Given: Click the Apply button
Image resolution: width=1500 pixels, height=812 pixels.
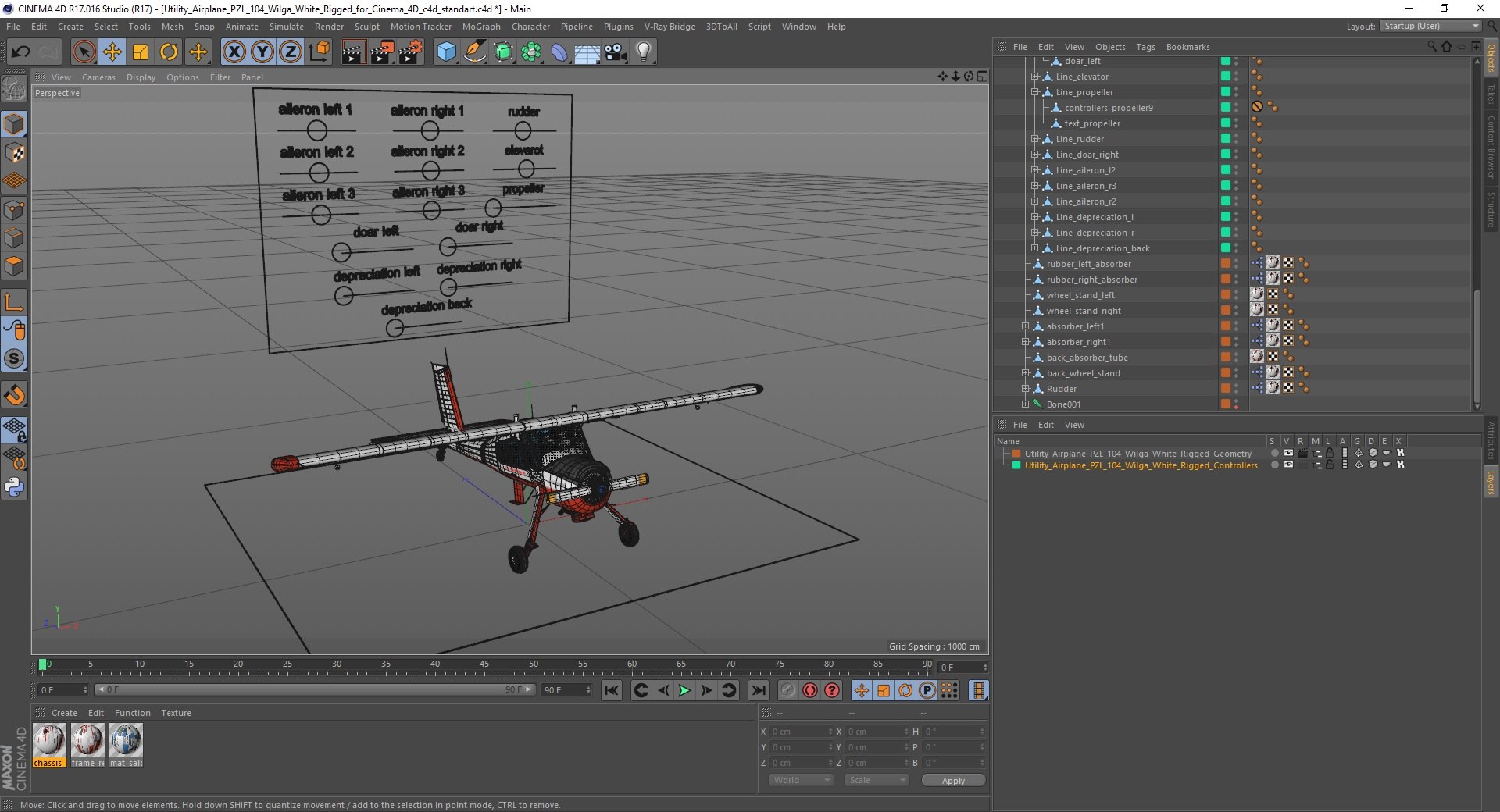Looking at the screenshot, I should tap(953, 780).
